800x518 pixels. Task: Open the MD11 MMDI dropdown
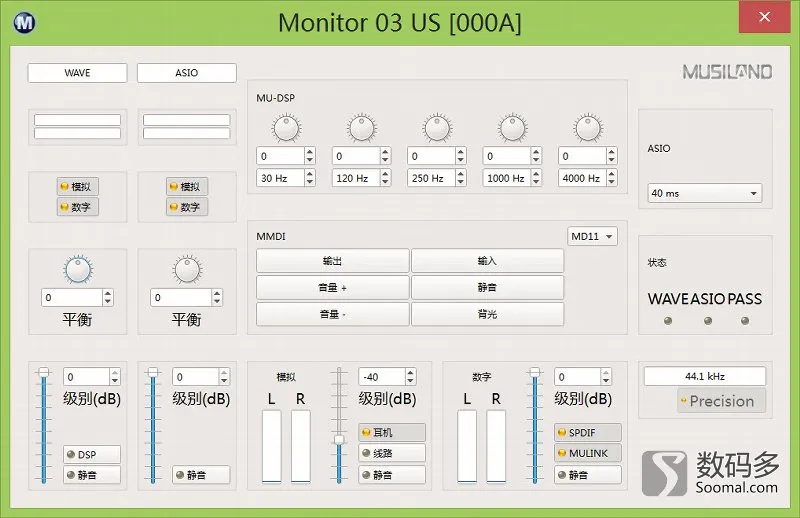592,236
